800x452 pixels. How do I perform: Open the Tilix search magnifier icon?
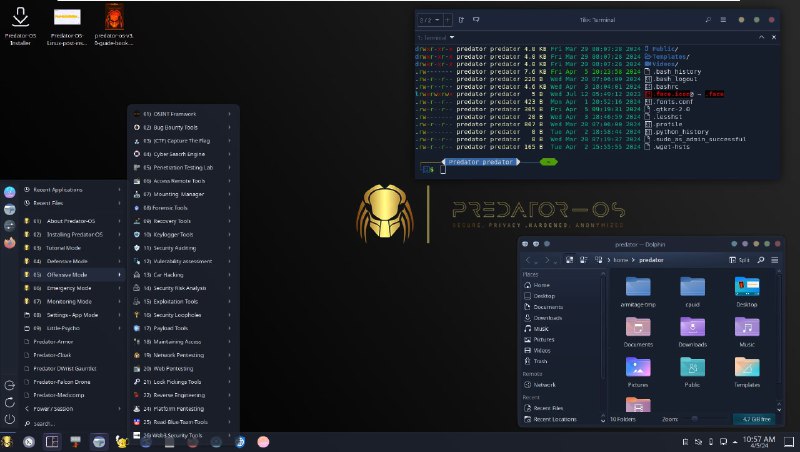tap(708, 20)
